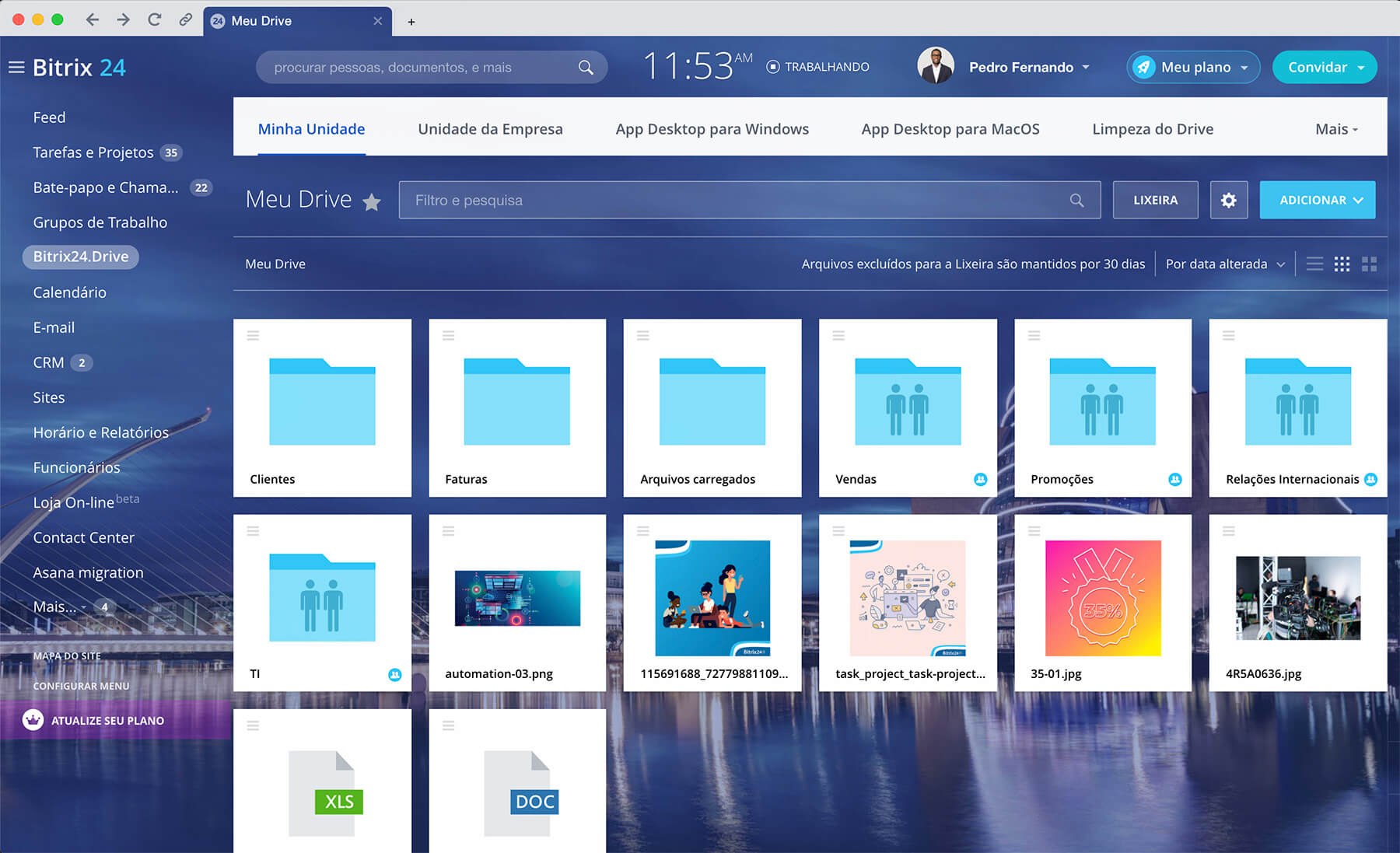
Task: Switch to small grid view icon
Action: [1342, 264]
